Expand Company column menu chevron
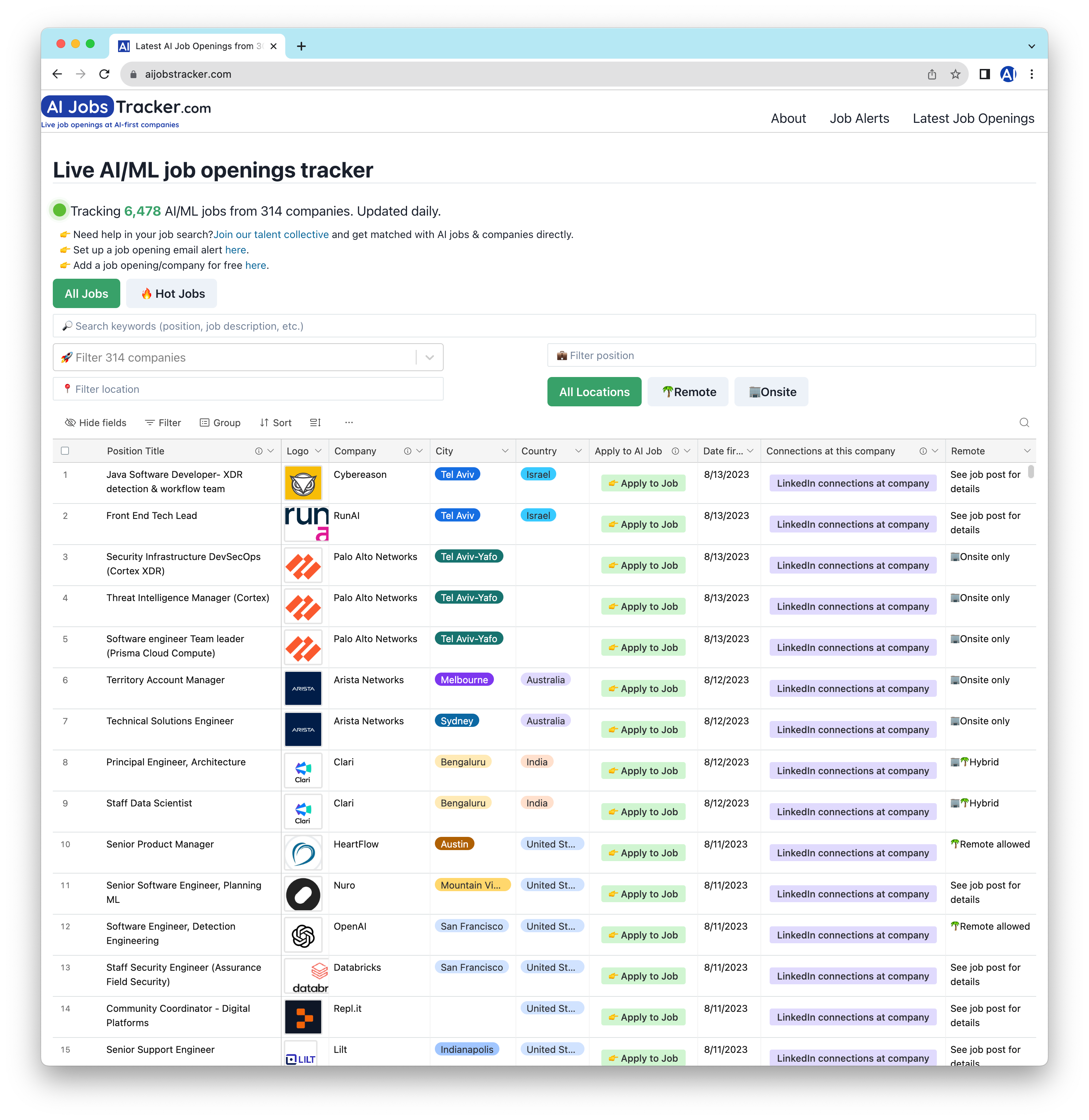This screenshot has height=1120, width=1089. coord(419,451)
